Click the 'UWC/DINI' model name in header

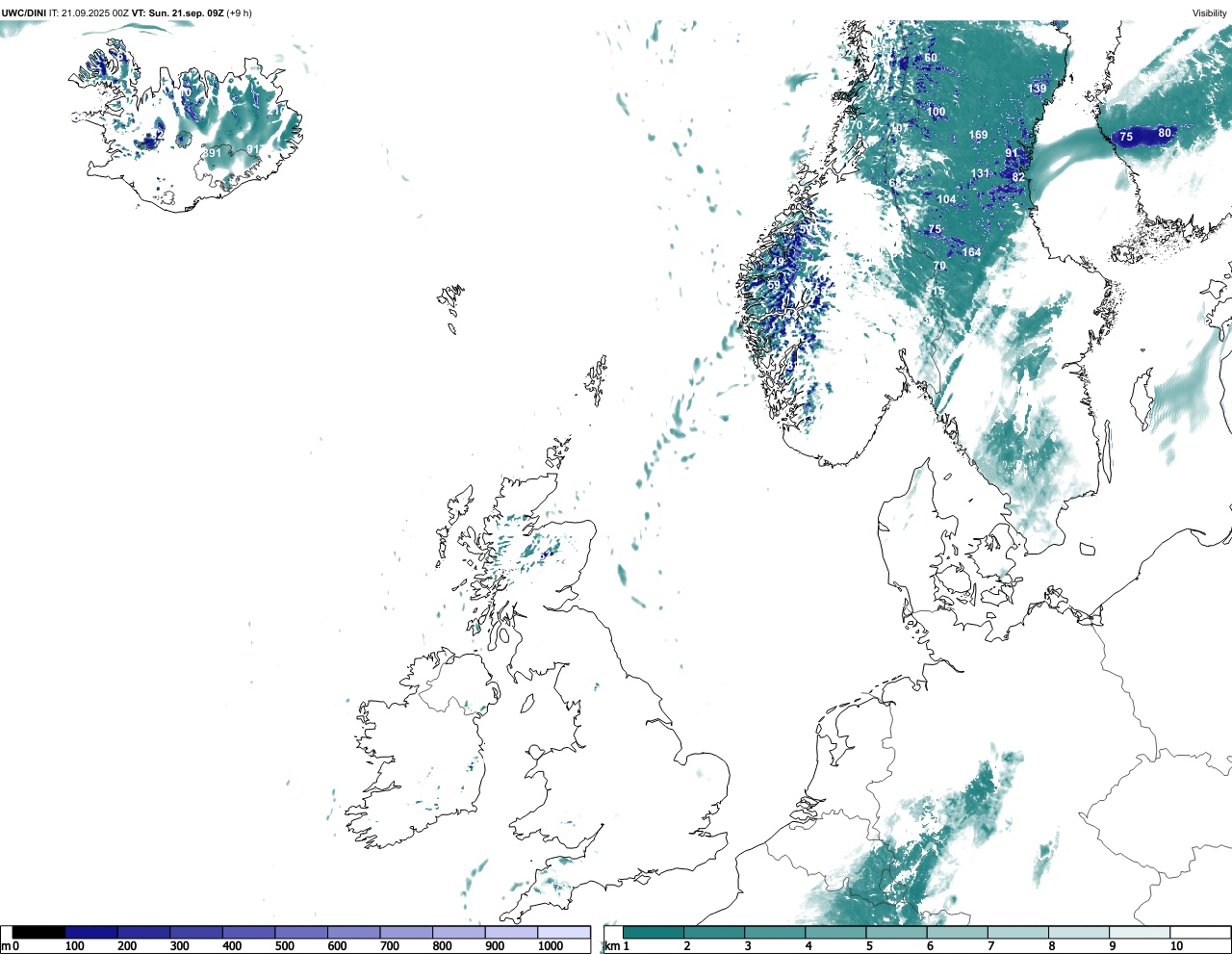click(x=24, y=13)
